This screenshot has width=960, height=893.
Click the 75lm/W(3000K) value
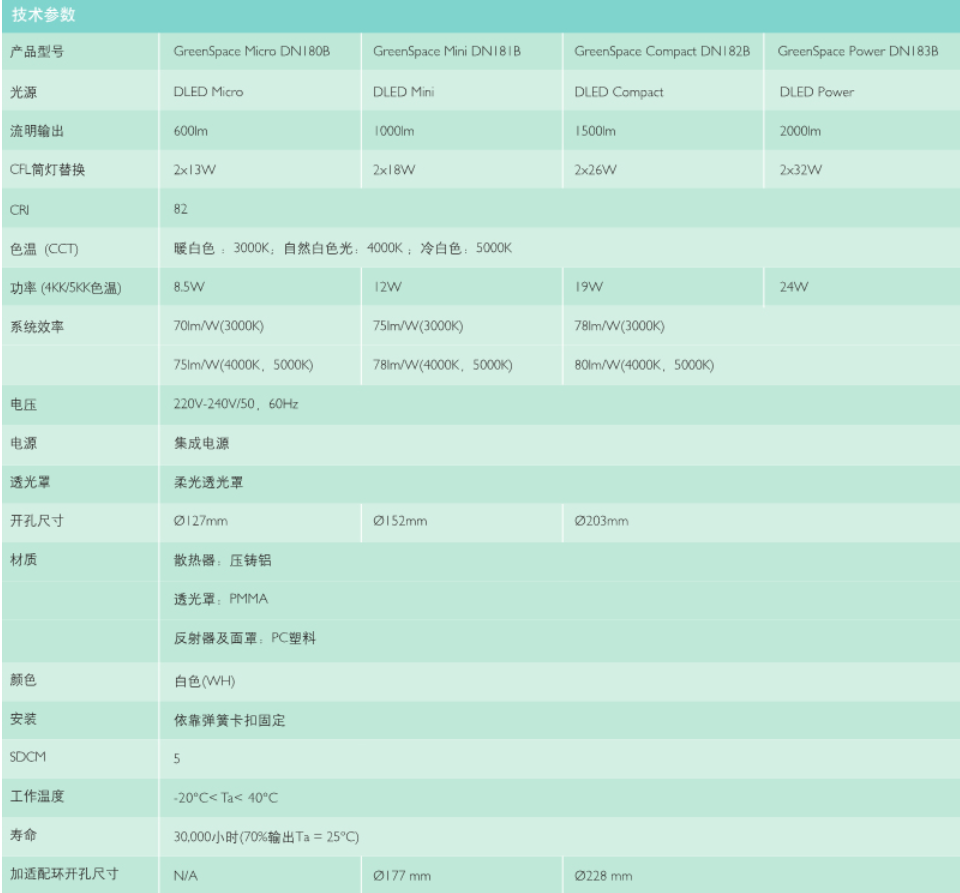tap(418, 326)
